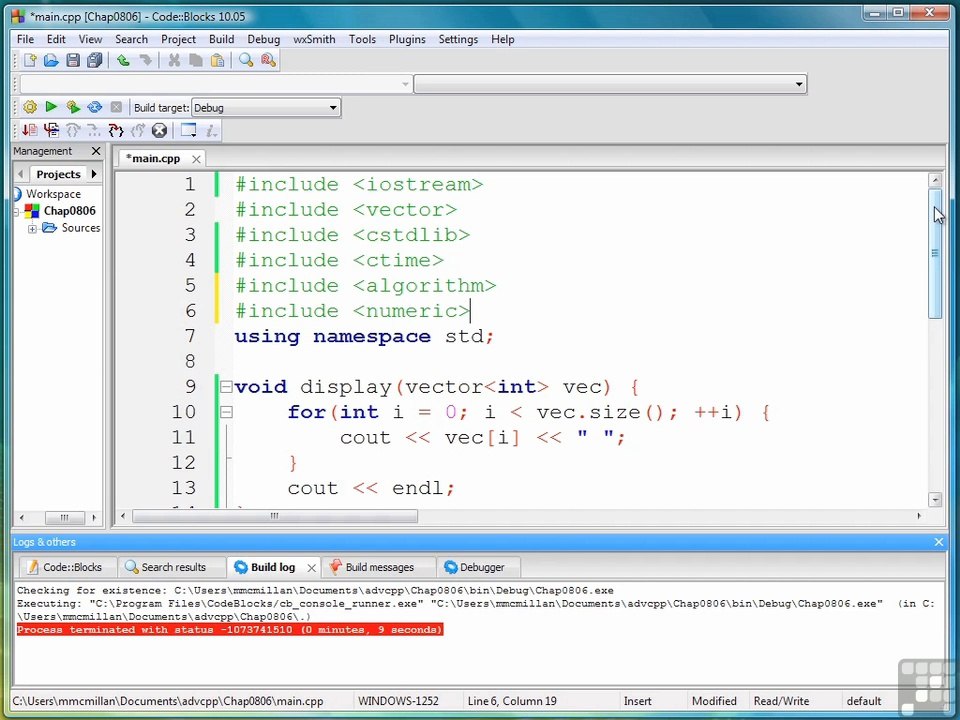This screenshot has width=960, height=720.
Task: Open the Edit menu
Action: (x=56, y=39)
